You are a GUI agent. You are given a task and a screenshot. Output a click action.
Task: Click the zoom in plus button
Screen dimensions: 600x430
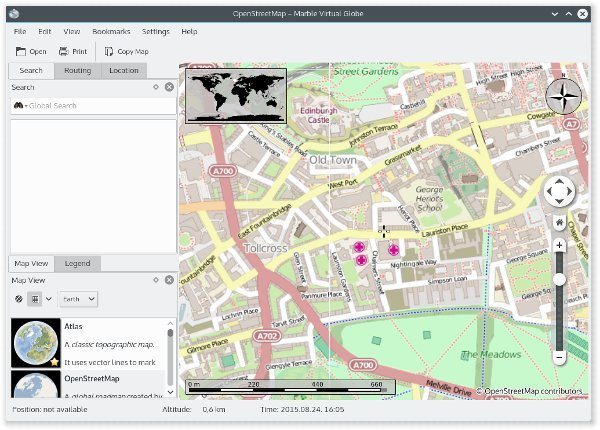point(559,245)
